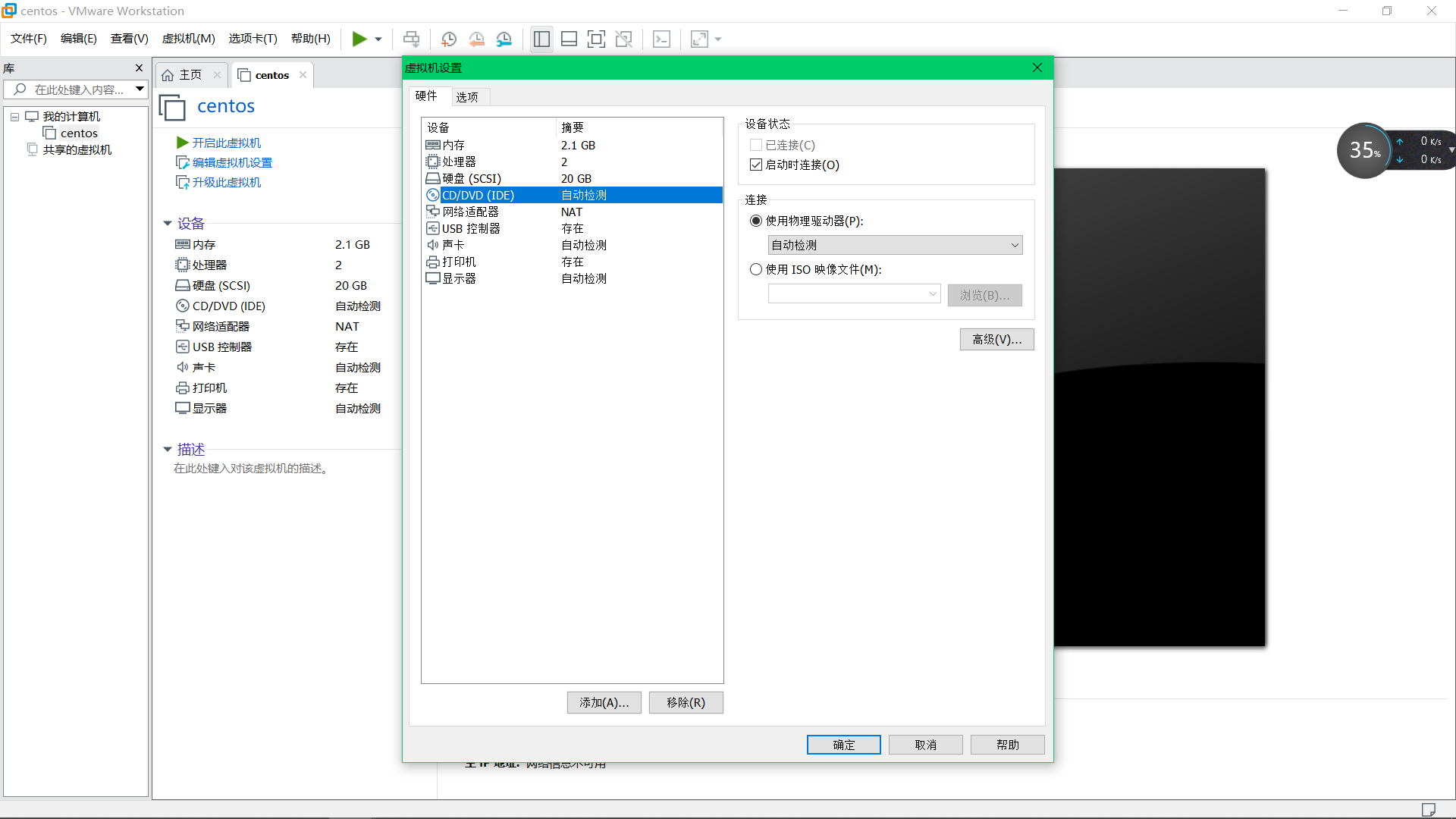Click 声卡 in centos summary
The height and width of the screenshot is (819, 1456).
pyautogui.click(x=204, y=368)
